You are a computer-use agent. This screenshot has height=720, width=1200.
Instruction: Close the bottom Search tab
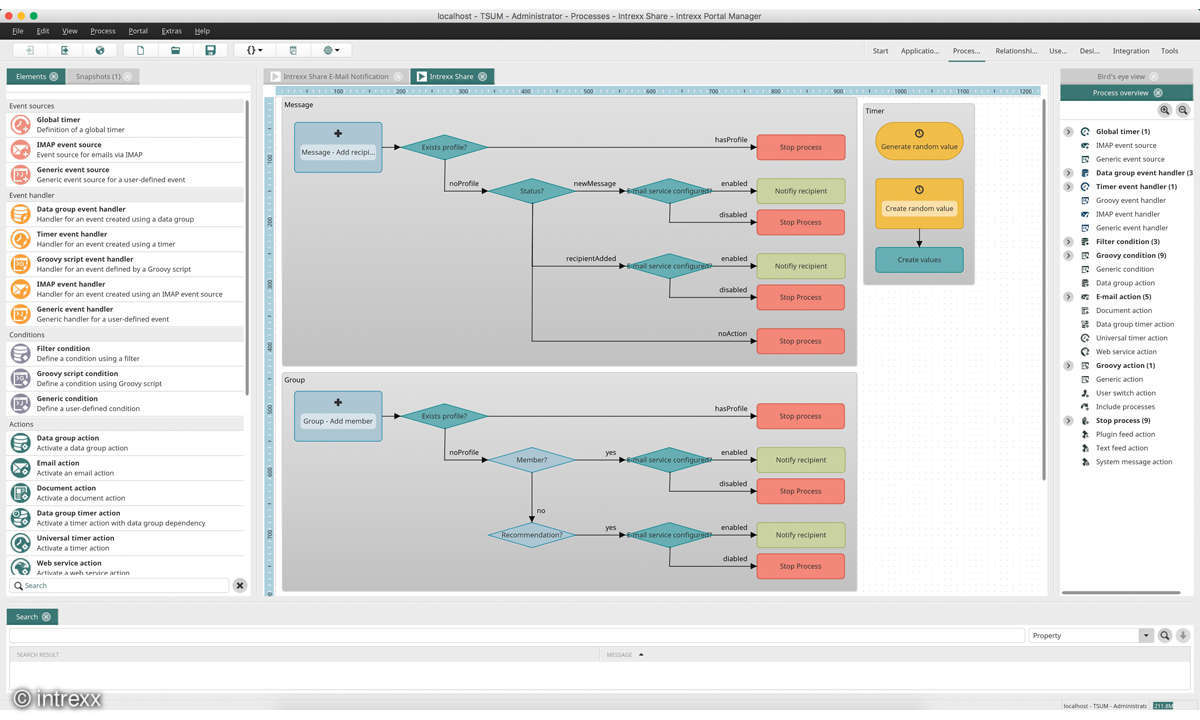46,616
